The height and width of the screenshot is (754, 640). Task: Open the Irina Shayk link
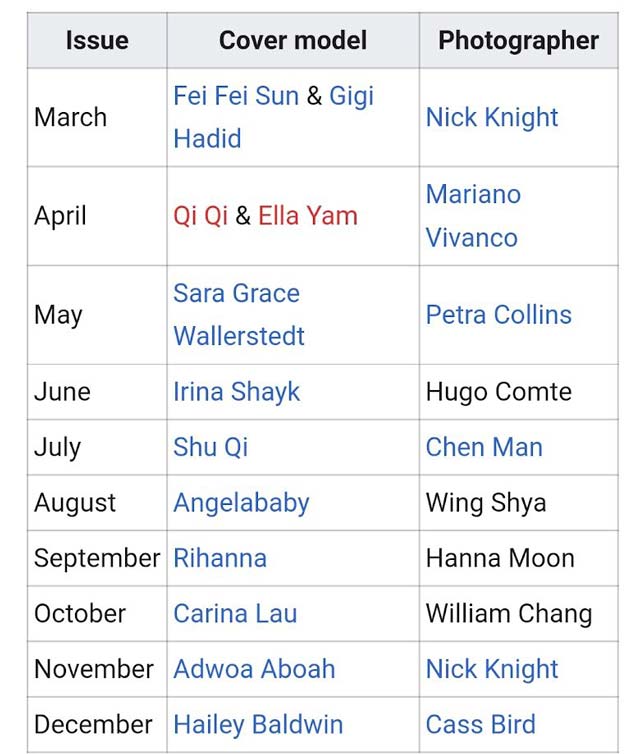tap(236, 392)
